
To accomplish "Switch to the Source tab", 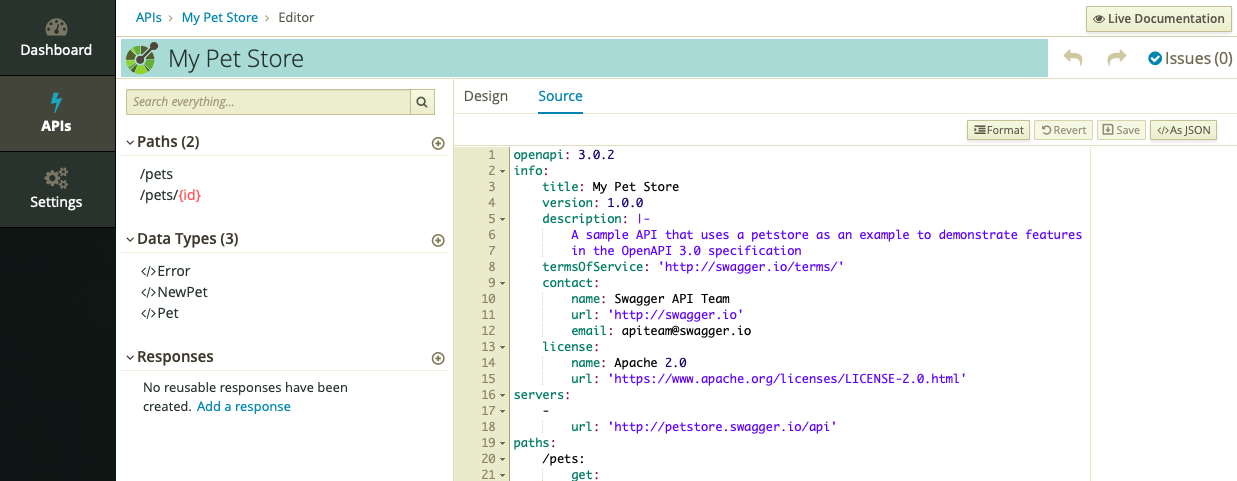I will pos(560,96).
